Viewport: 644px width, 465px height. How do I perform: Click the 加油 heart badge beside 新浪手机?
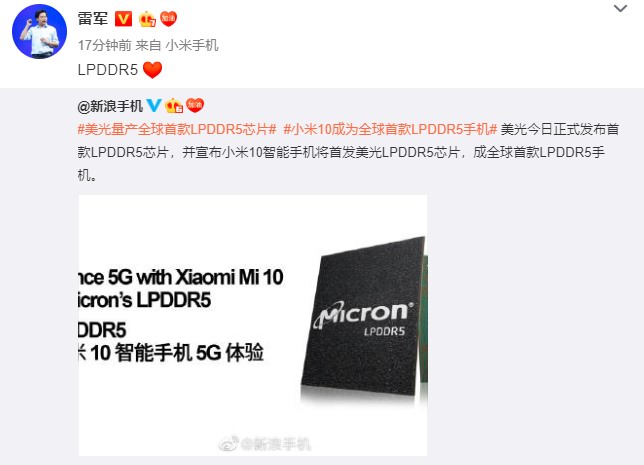[195, 106]
